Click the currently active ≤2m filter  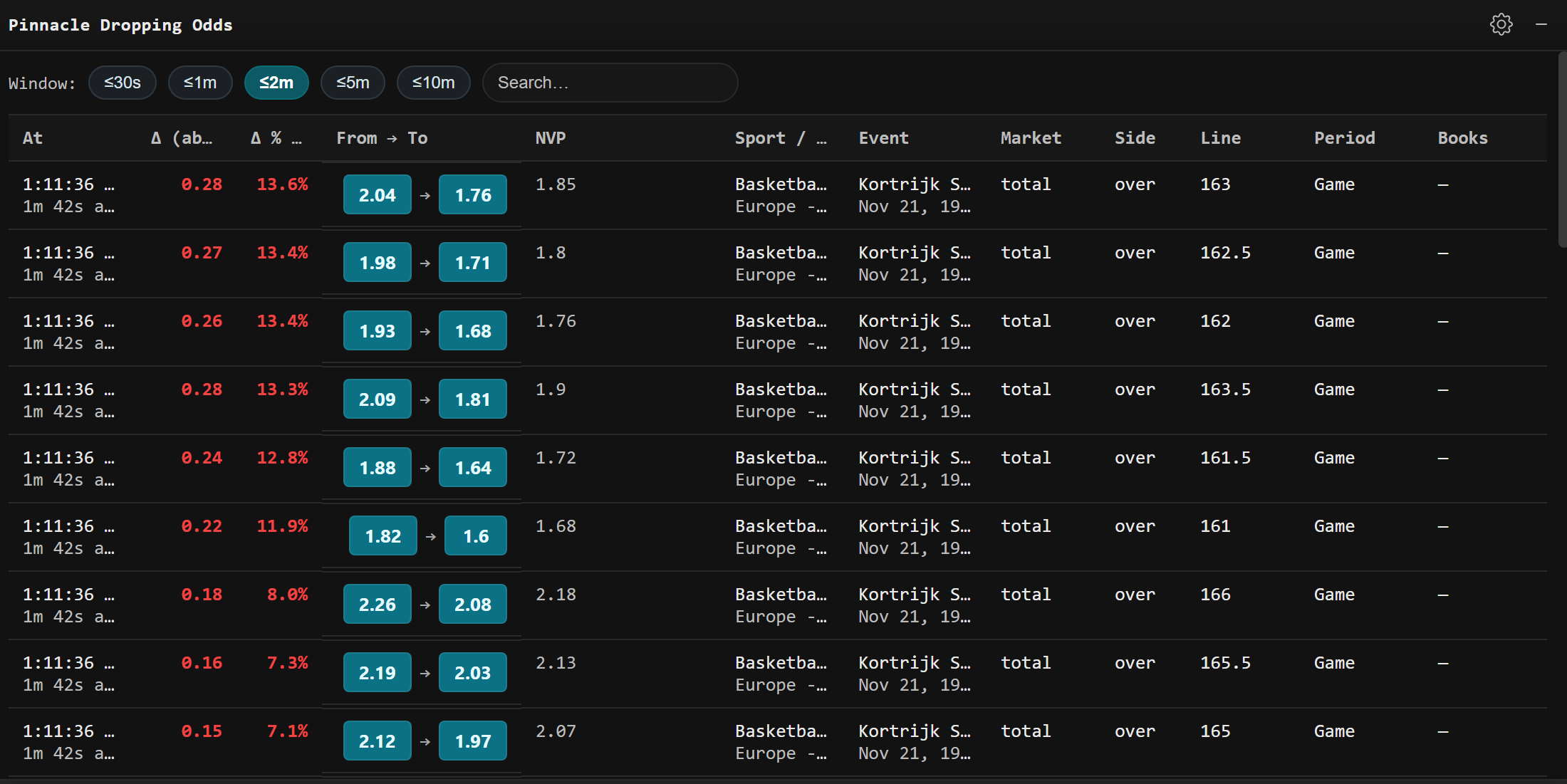point(276,82)
